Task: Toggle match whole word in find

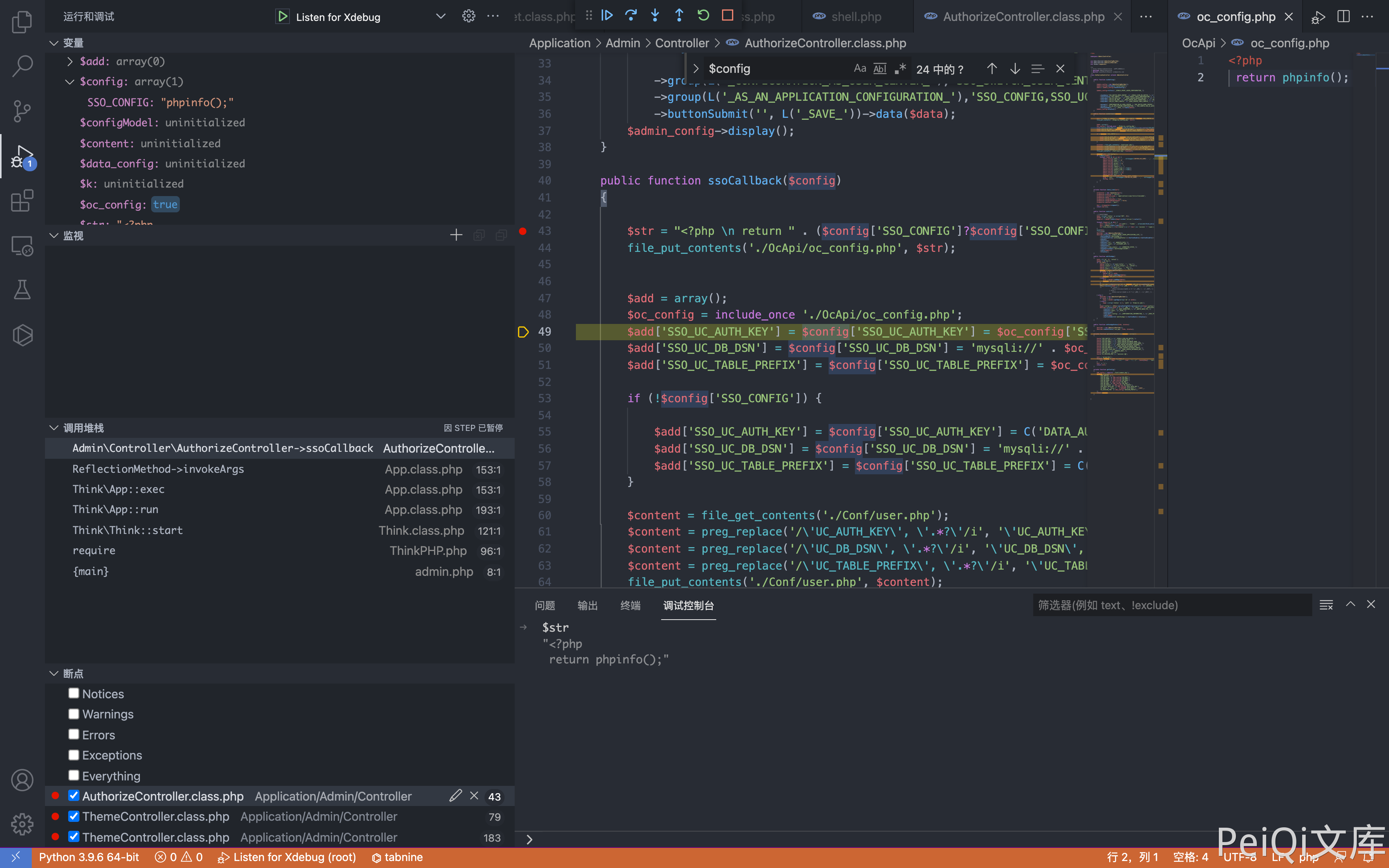Action: 880,69
